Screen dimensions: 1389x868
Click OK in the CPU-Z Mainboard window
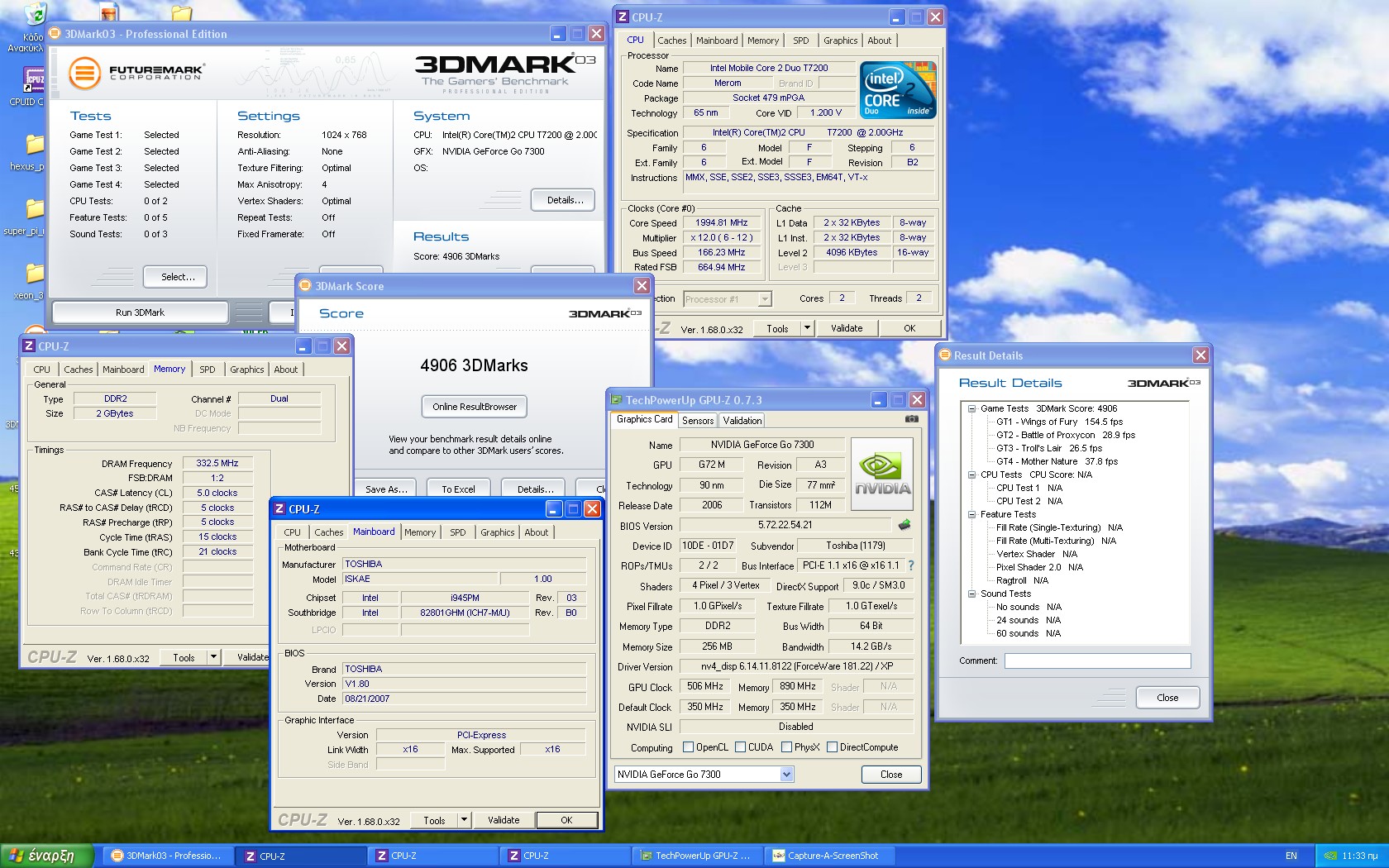(x=566, y=820)
